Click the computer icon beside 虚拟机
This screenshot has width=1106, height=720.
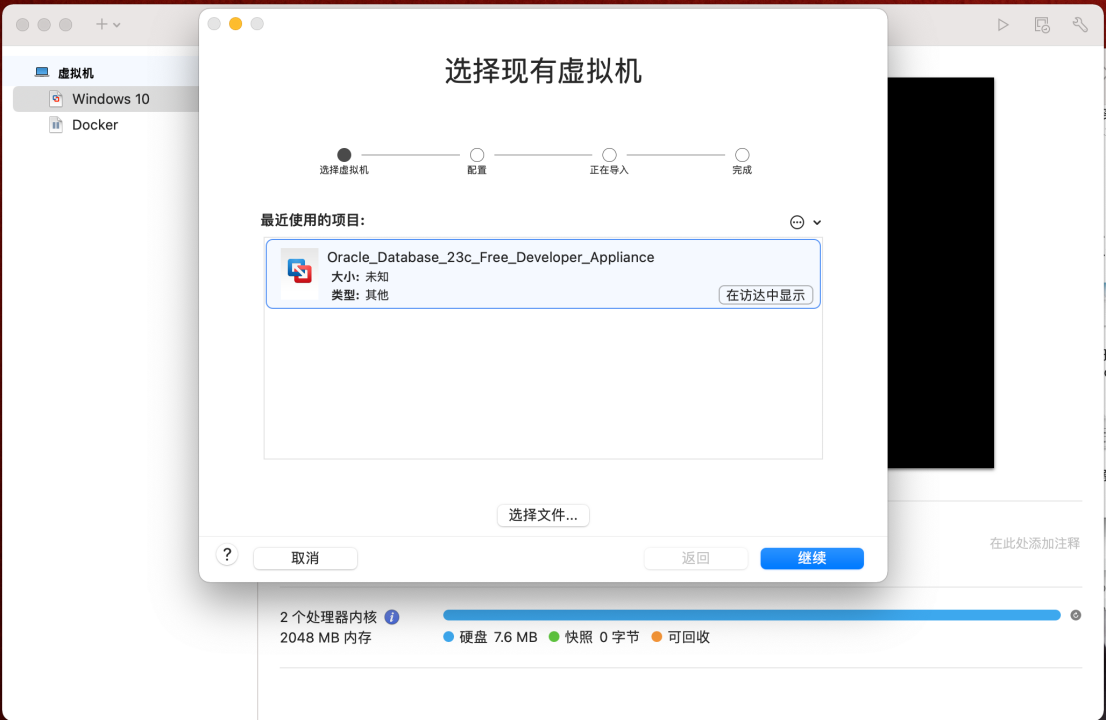point(42,72)
